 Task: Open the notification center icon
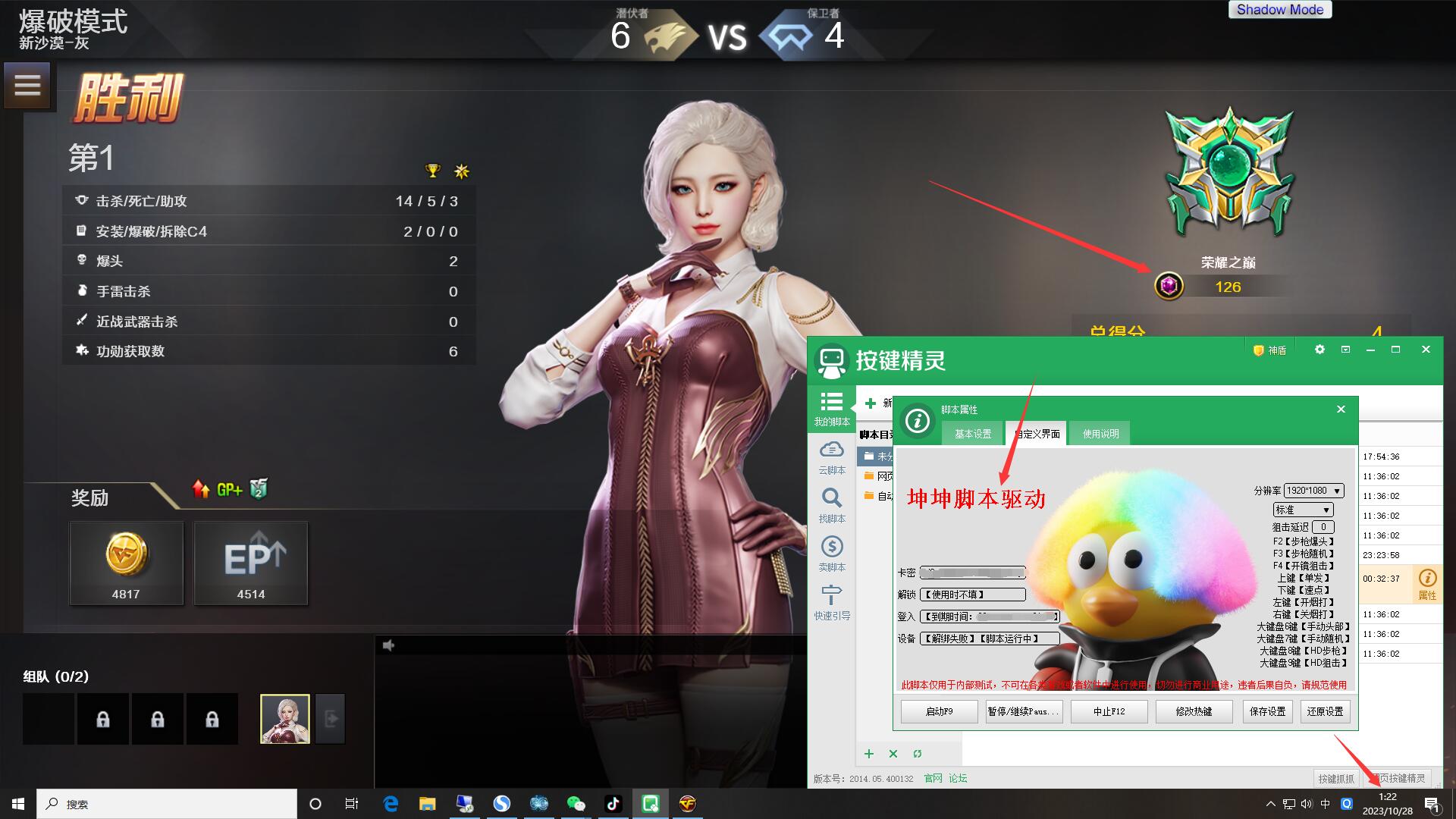click(x=1432, y=804)
